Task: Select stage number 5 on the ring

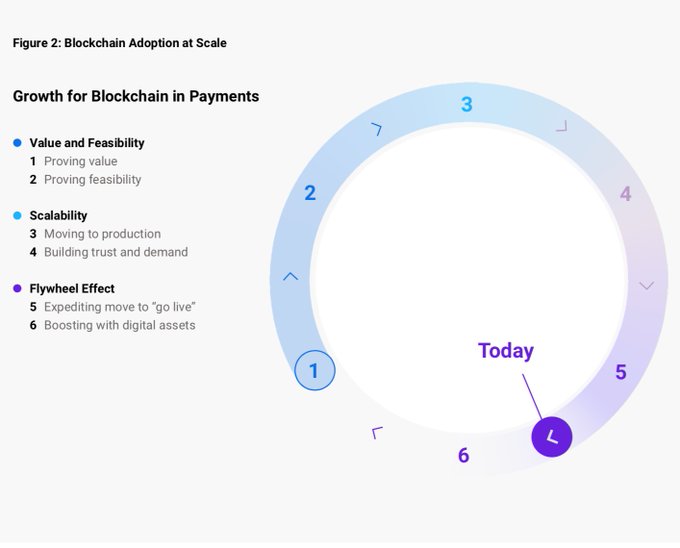Action: click(x=620, y=372)
